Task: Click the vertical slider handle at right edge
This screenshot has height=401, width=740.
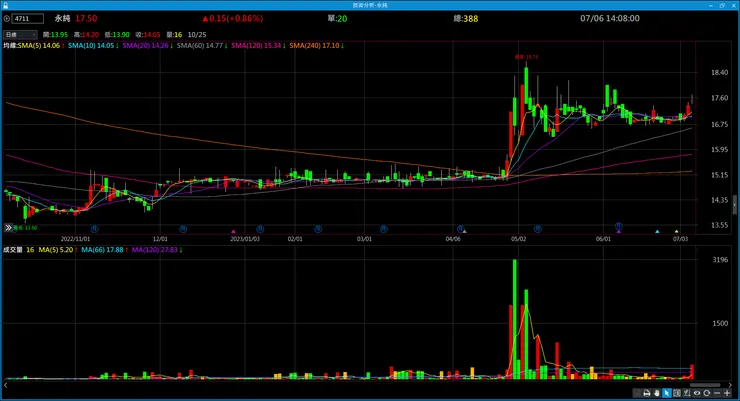Action: pyautogui.click(x=735, y=205)
